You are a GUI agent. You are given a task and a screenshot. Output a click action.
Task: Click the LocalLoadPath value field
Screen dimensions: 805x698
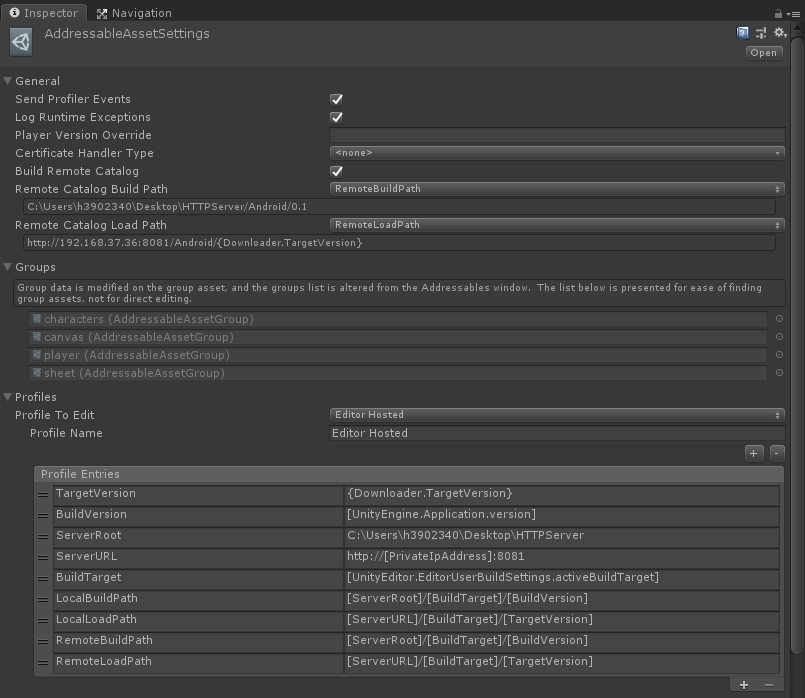(562, 620)
